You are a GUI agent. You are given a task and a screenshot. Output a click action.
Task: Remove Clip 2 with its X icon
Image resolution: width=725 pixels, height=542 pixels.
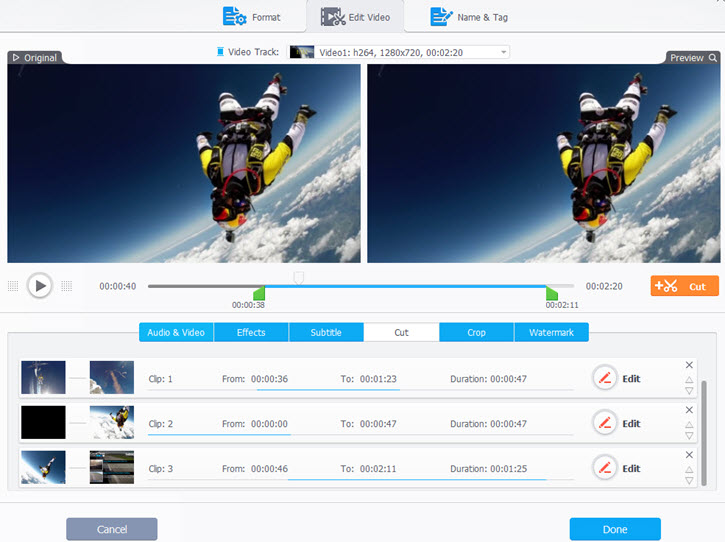(689, 410)
